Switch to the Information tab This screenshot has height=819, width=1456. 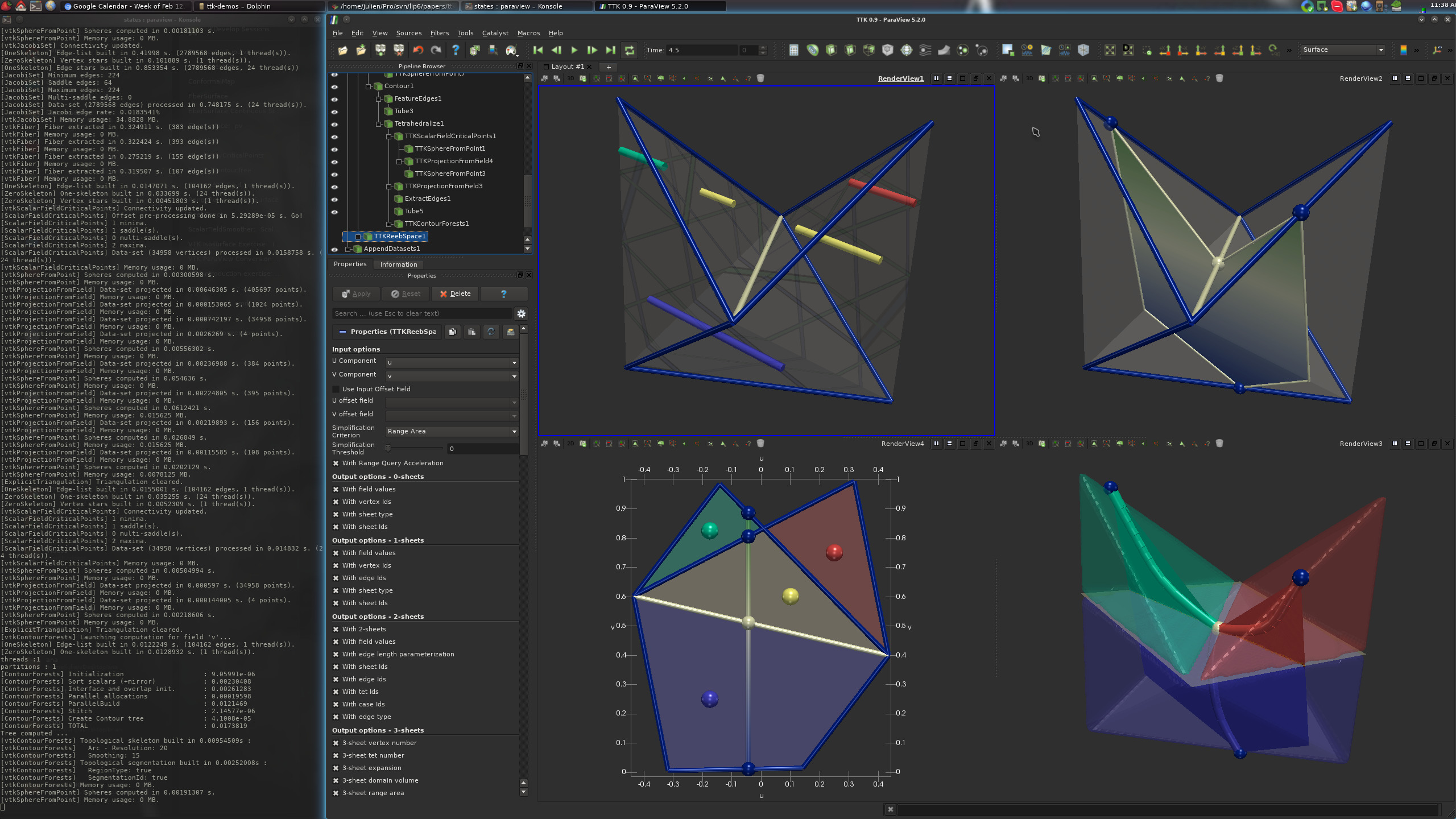click(398, 264)
